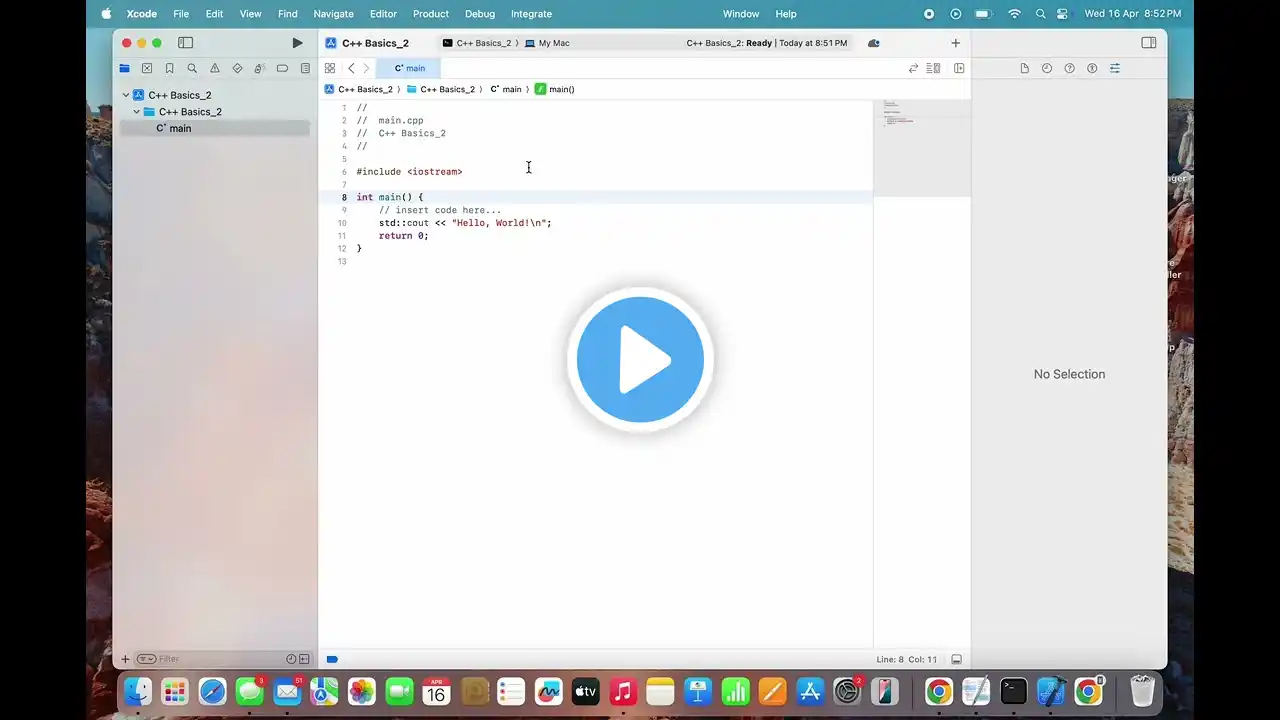Open the Debug menu
The height and width of the screenshot is (720, 1280).
pos(480,14)
